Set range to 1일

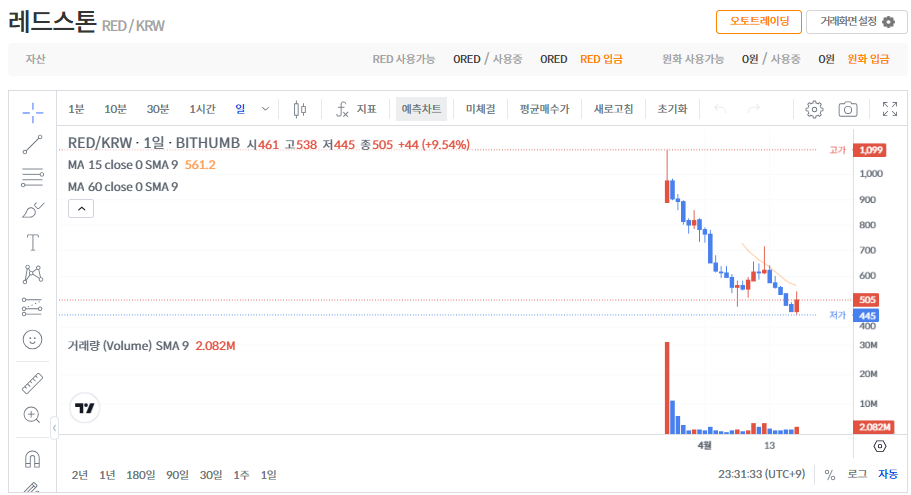[x=268, y=475]
